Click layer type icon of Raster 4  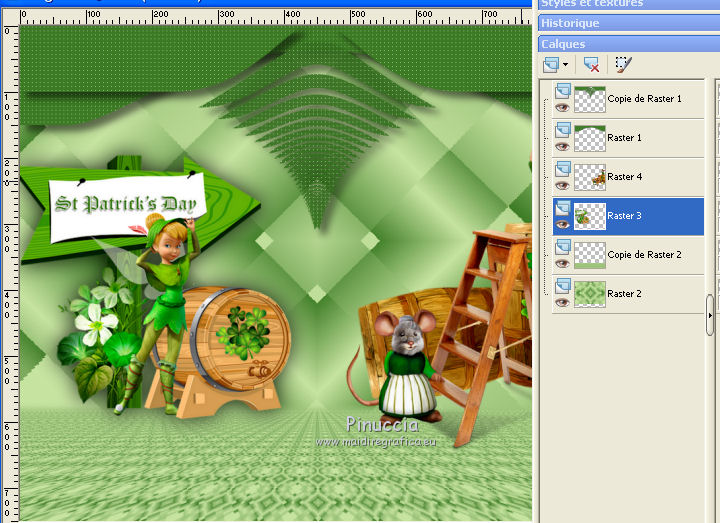point(563,169)
